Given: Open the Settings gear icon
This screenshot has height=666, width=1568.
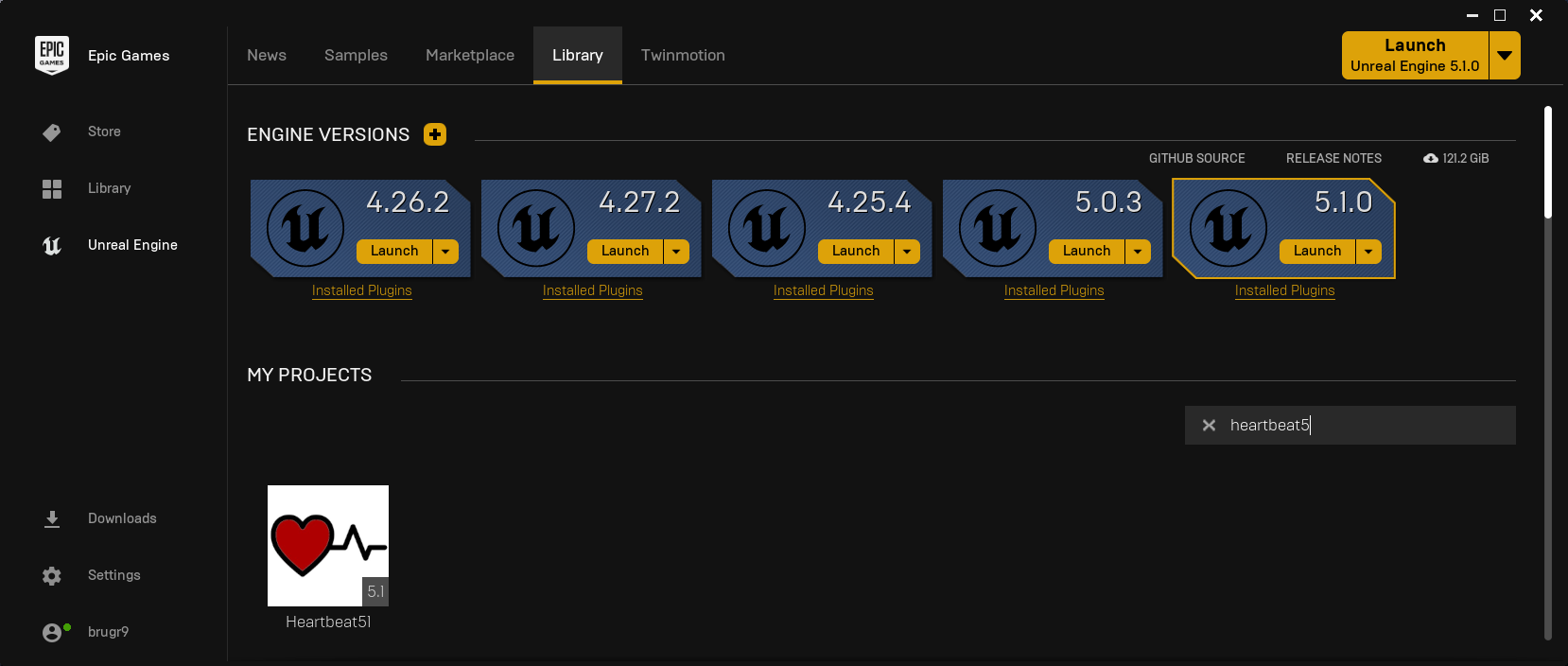Looking at the screenshot, I should [52, 576].
